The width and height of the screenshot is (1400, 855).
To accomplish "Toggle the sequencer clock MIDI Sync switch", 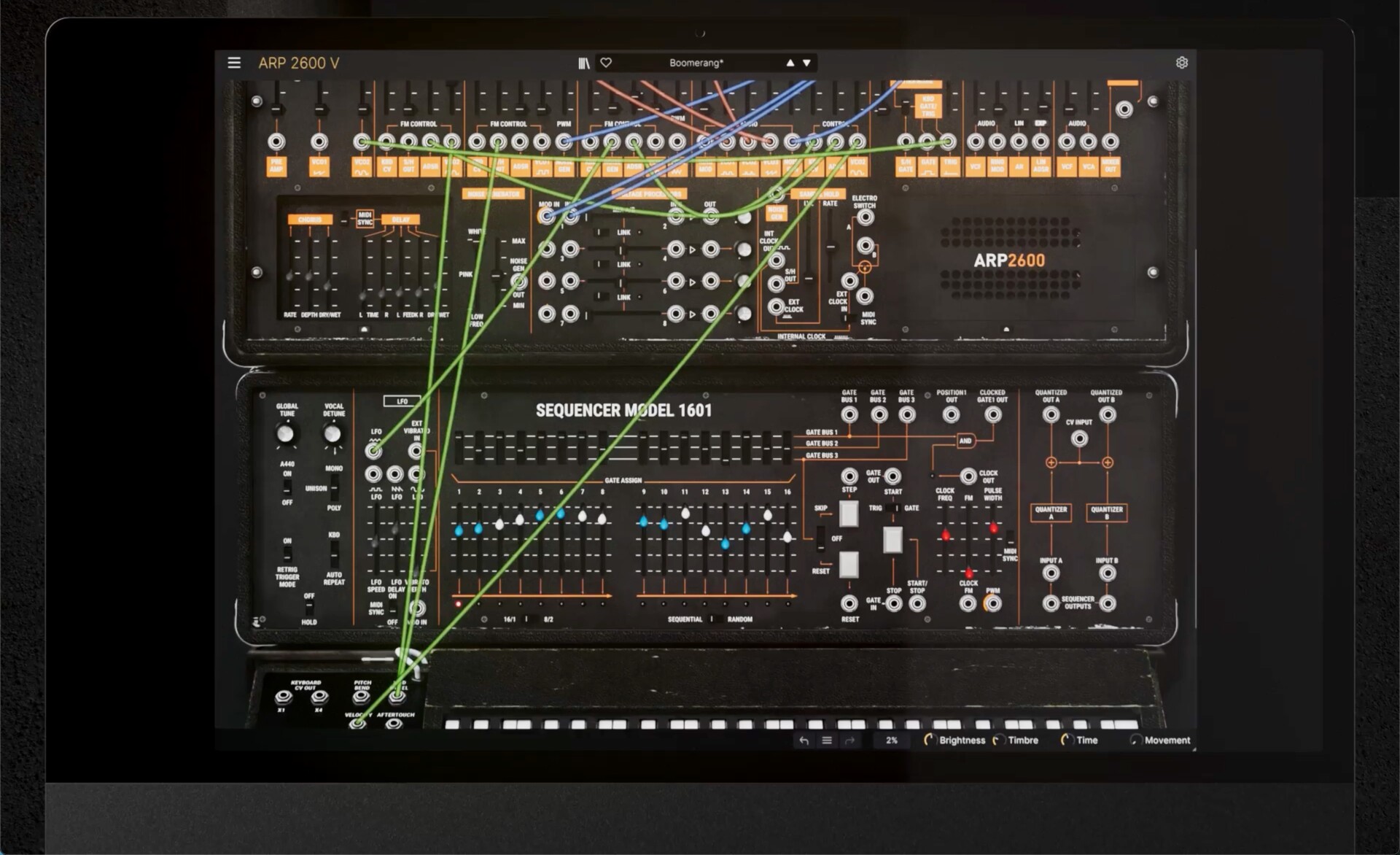I will point(1010,538).
